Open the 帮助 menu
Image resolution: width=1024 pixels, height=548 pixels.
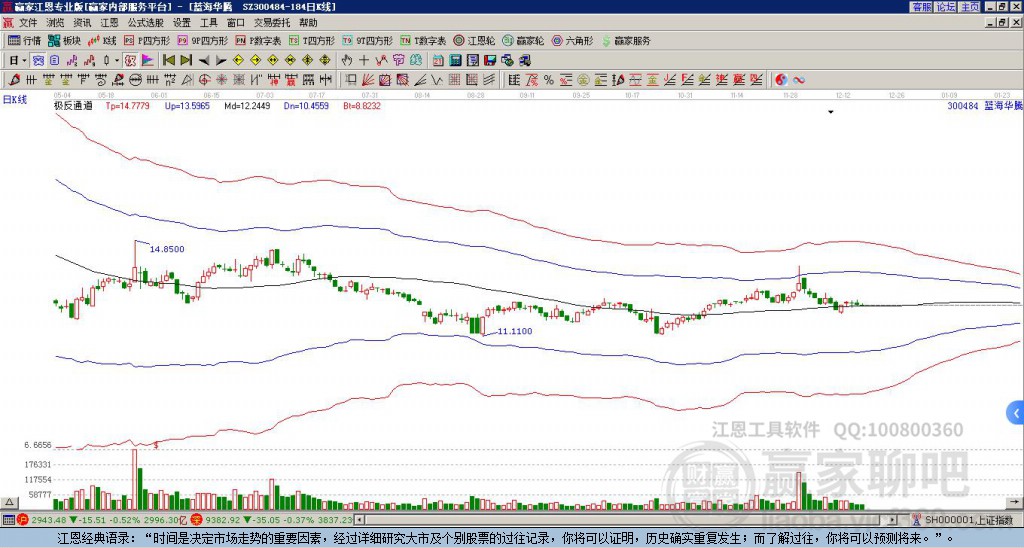pos(308,23)
